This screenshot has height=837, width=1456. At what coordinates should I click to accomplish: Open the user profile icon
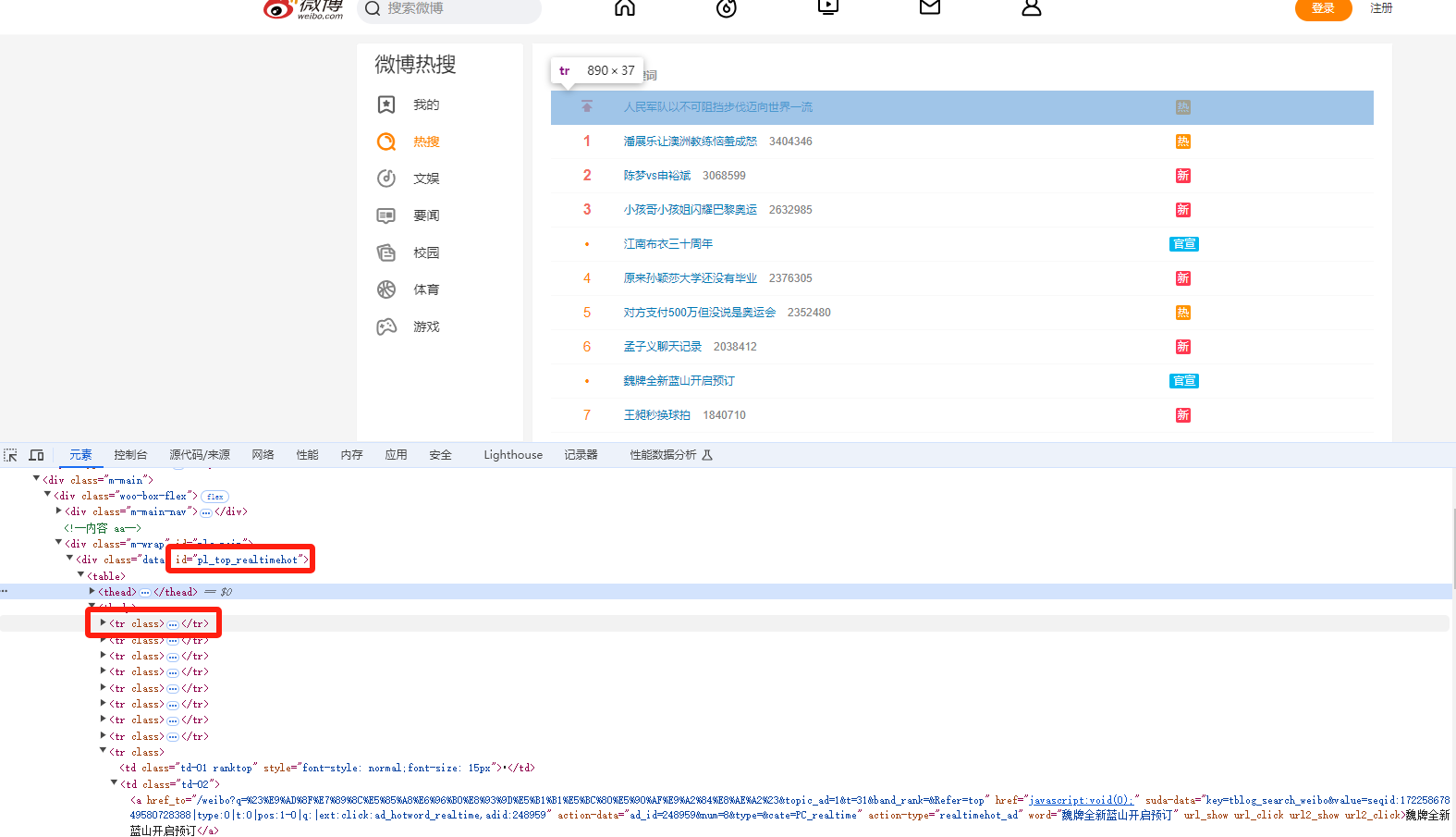pyautogui.click(x=1032, y=8)
